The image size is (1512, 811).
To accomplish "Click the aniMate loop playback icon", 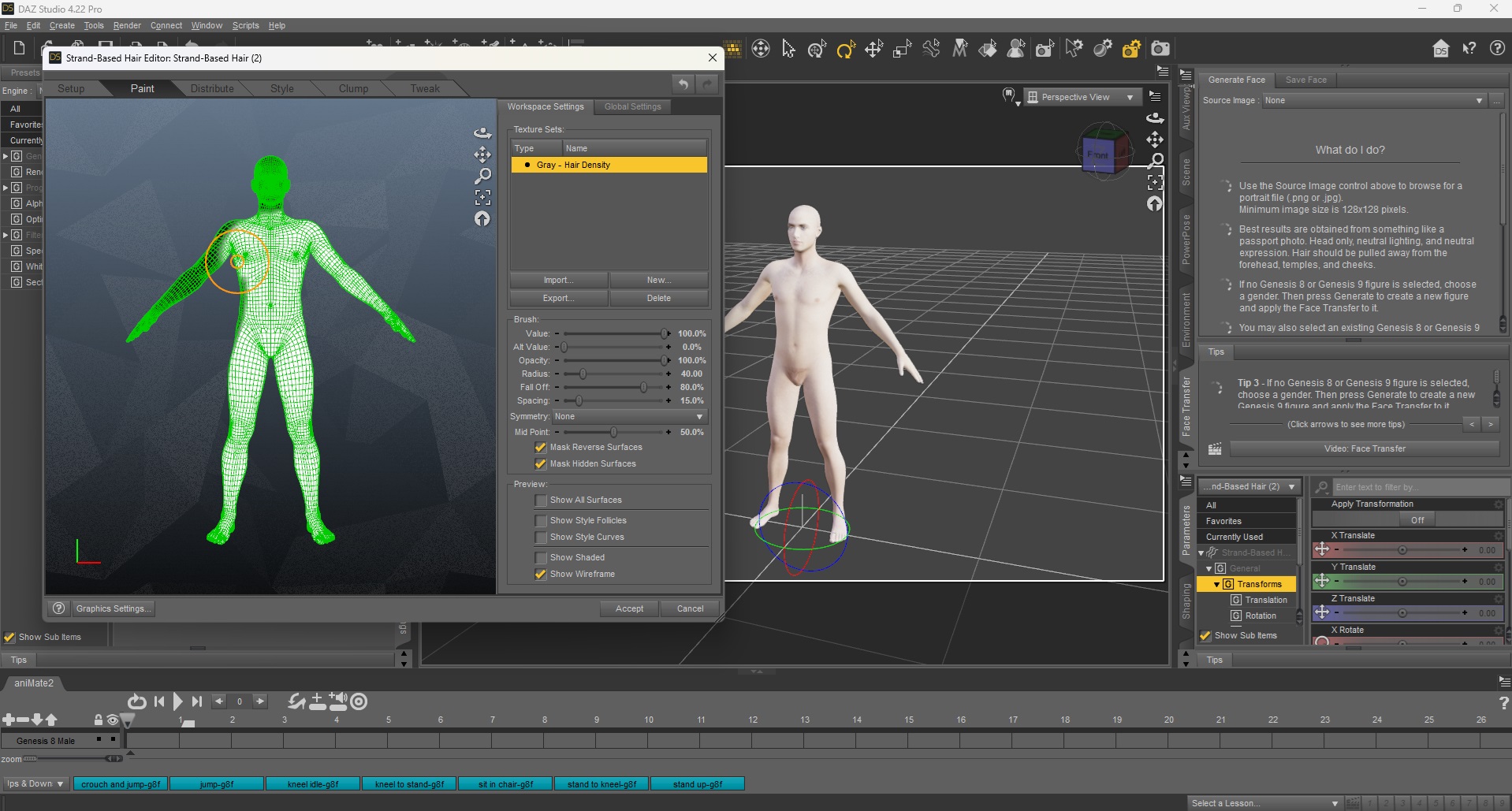I will pyautogui.click(x=136, y=701).
